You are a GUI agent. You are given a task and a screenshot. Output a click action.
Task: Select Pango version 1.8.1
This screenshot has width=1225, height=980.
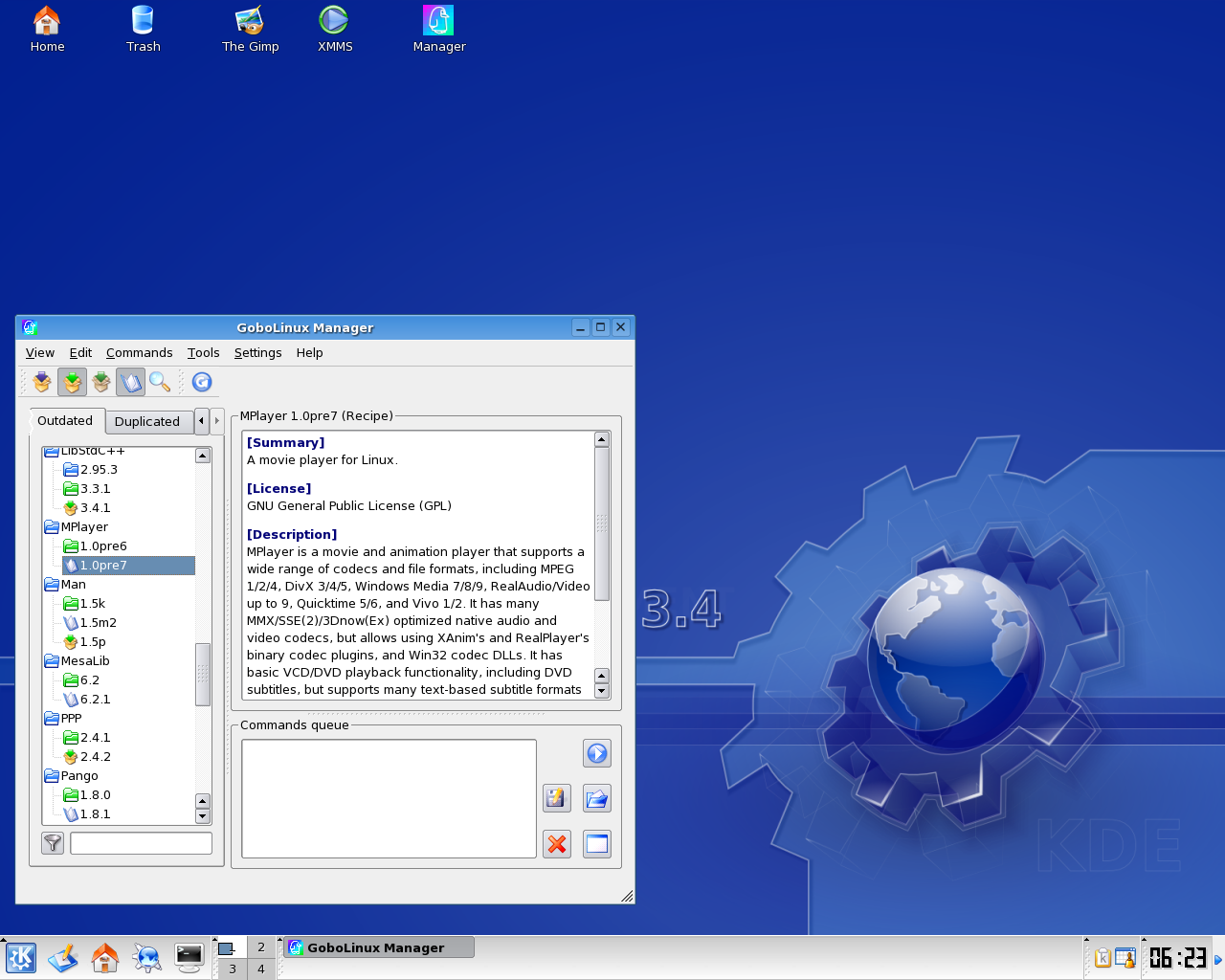[87, 814]
